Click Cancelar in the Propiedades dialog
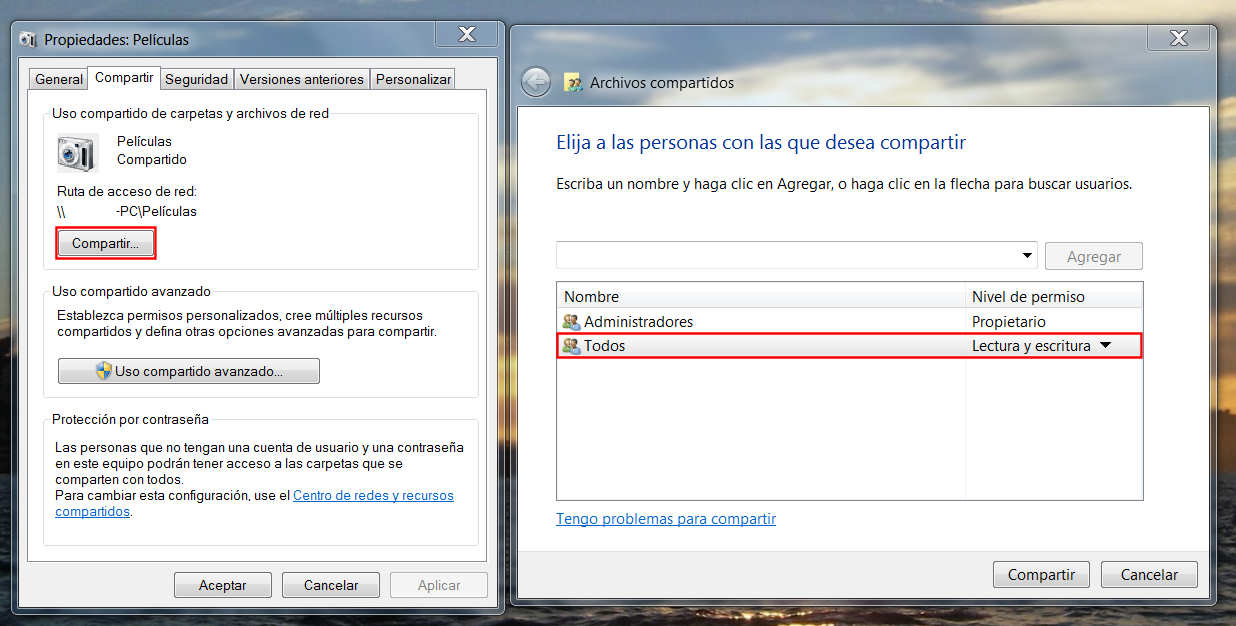This screenshot has width=1236, height=626. [331, 585]
